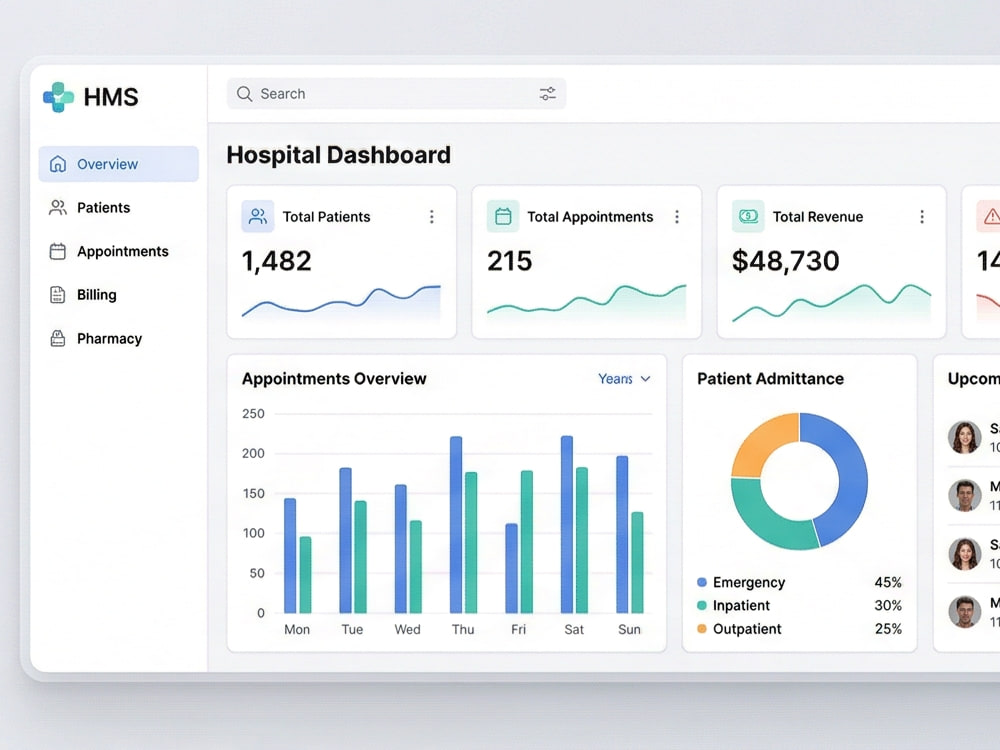Click the Fri green bar in chart
The height and width of the screenshot is (750, 1000).
[527, 542]
